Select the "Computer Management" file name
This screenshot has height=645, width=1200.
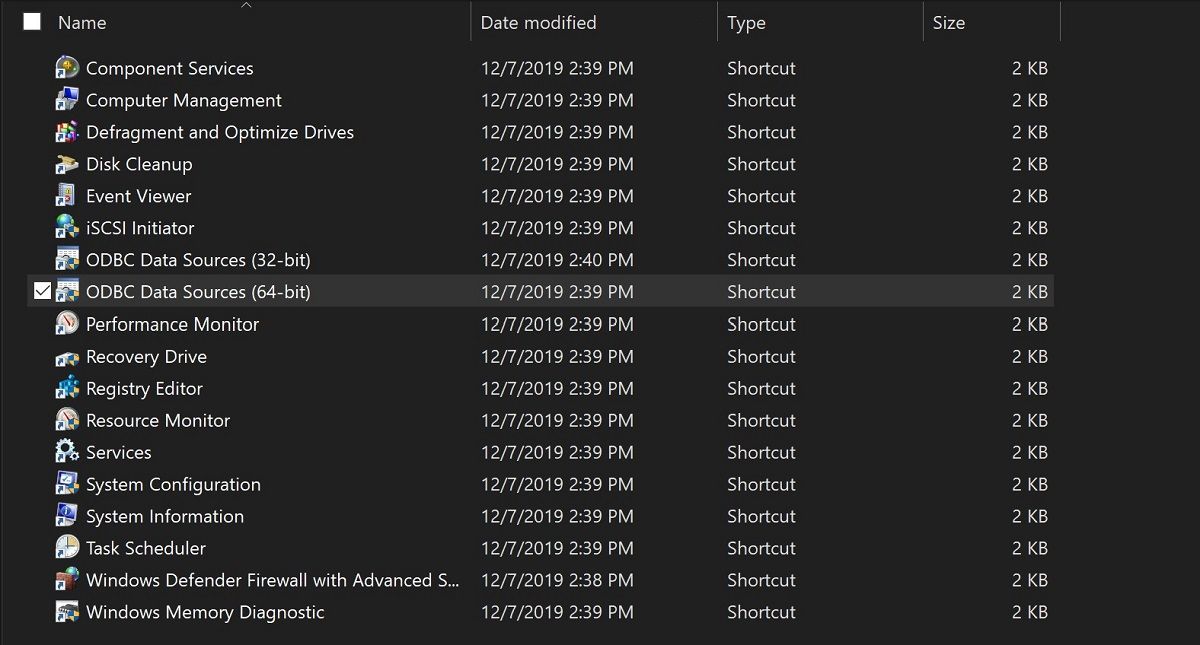tap(184, 100)
